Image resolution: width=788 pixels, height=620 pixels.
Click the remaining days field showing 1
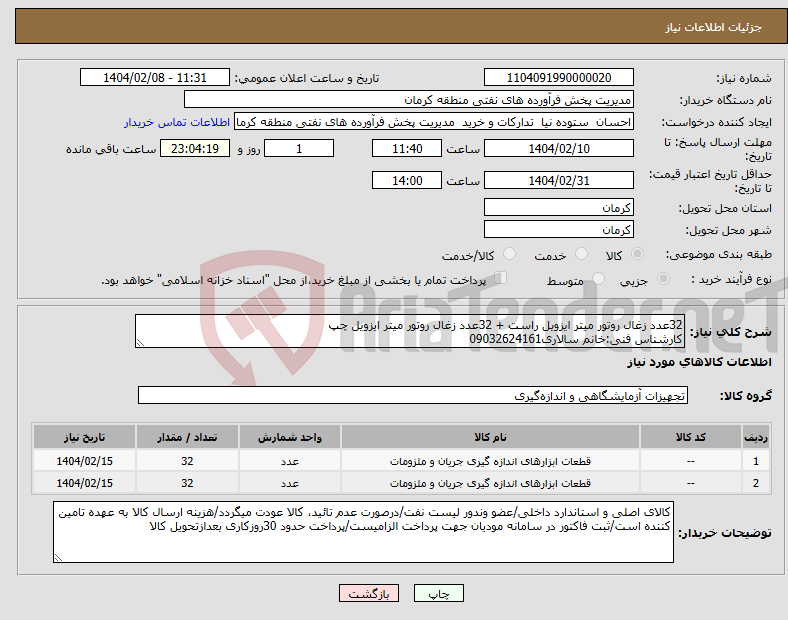point(299,148)
